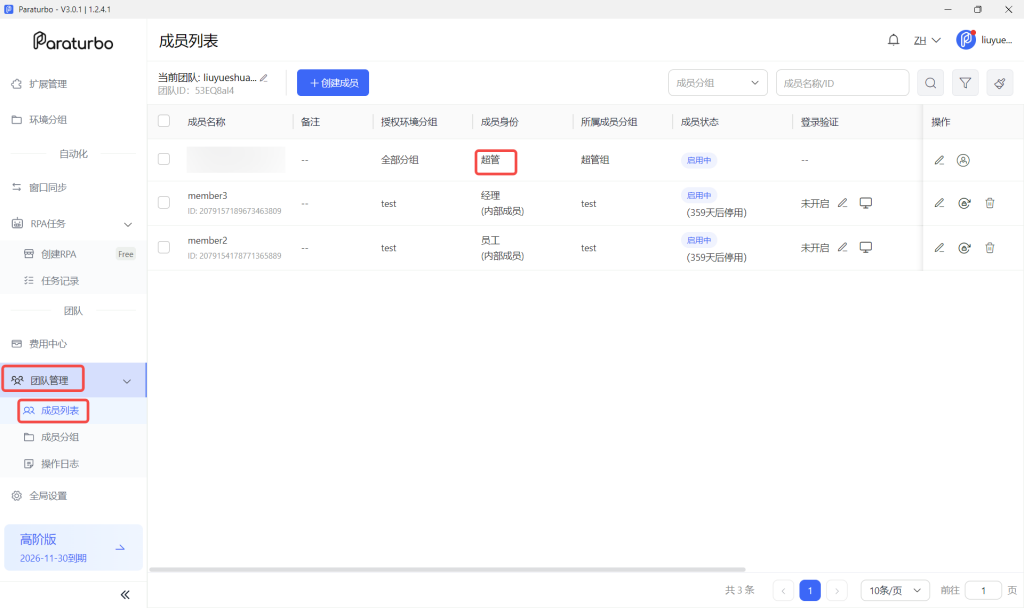Check the member3 row checkbox
The width and height of the screenshot is (1024, 608).
click(x=164, y=202)
